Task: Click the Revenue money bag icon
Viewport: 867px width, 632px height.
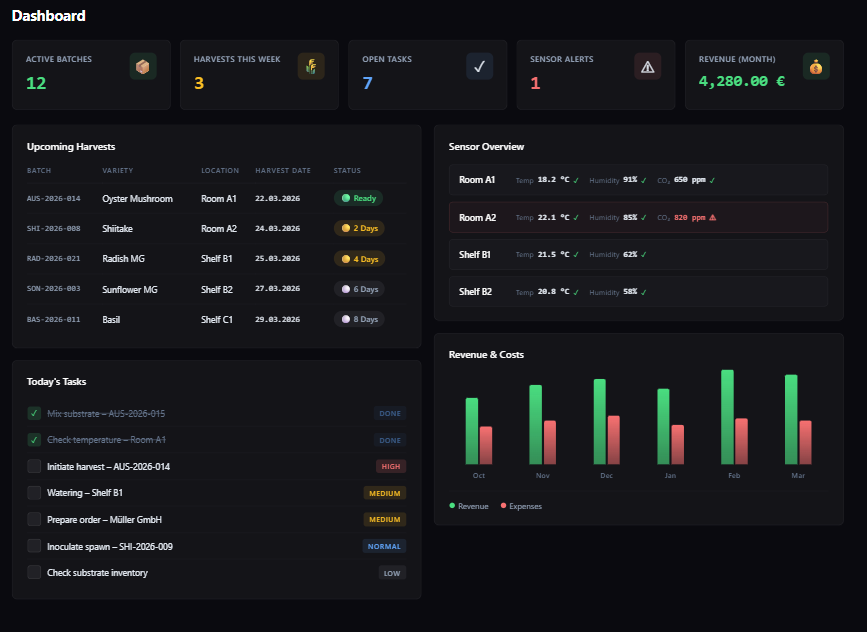Action: [816, 67]
